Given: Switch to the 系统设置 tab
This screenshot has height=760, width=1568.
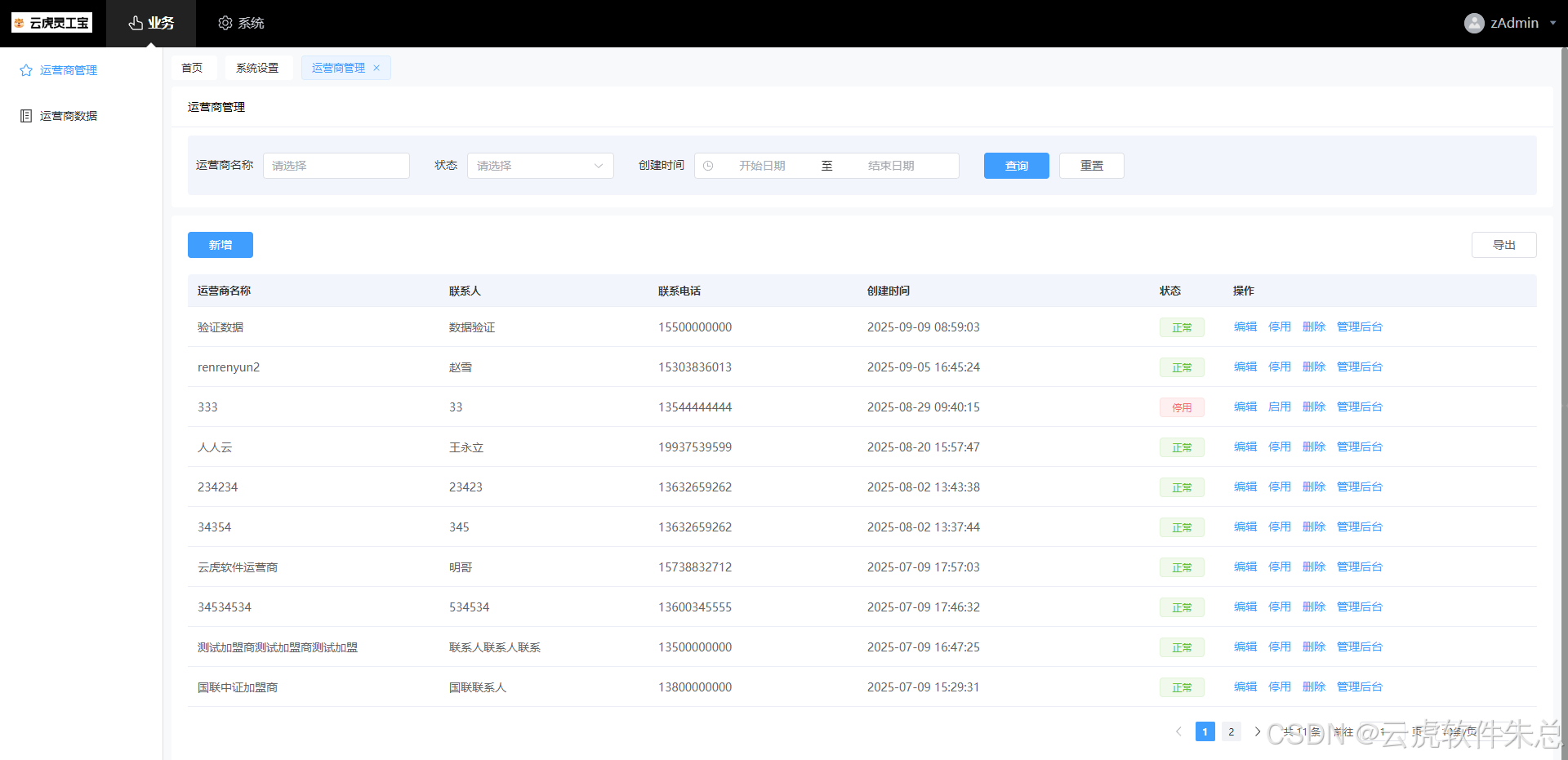Looking at the screenshot, I should point(257,68).
